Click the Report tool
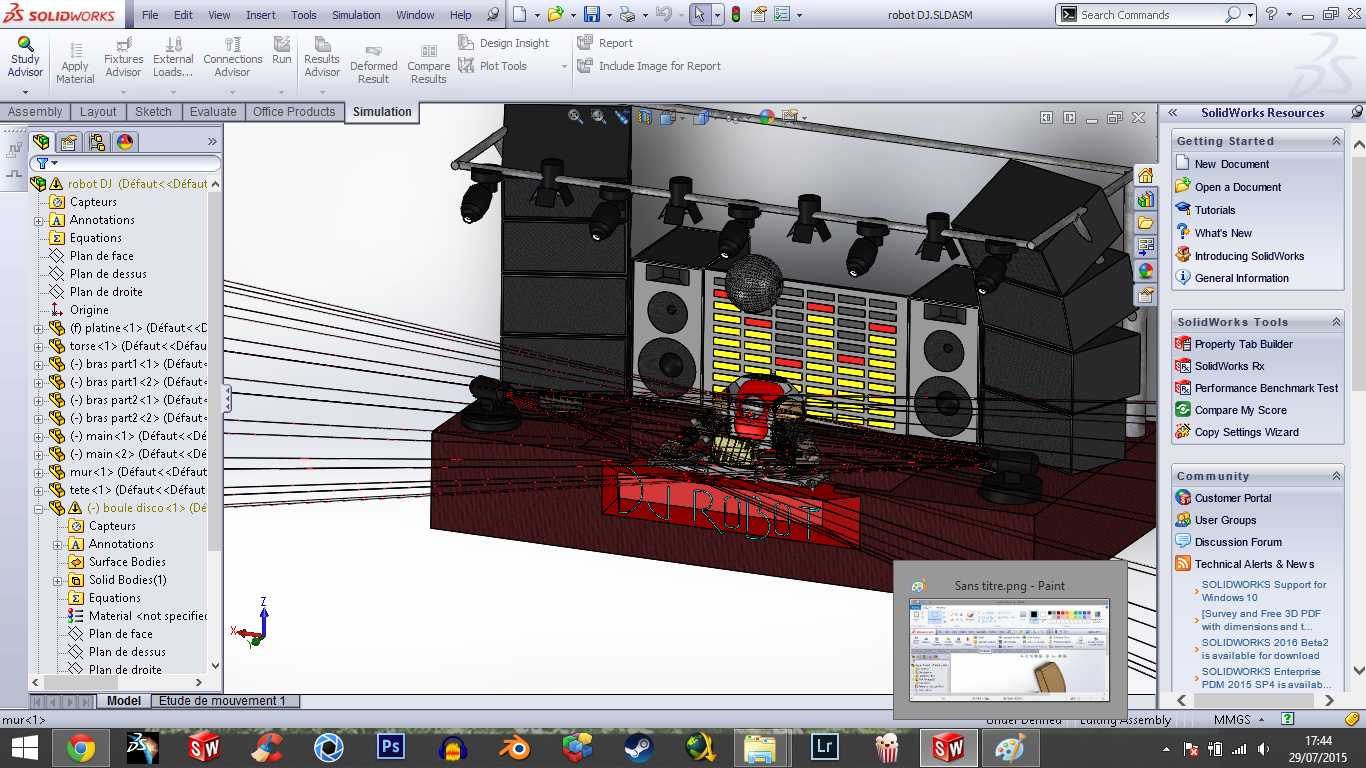This screenshot has width=1366, height=768. (x=605, y=43)
